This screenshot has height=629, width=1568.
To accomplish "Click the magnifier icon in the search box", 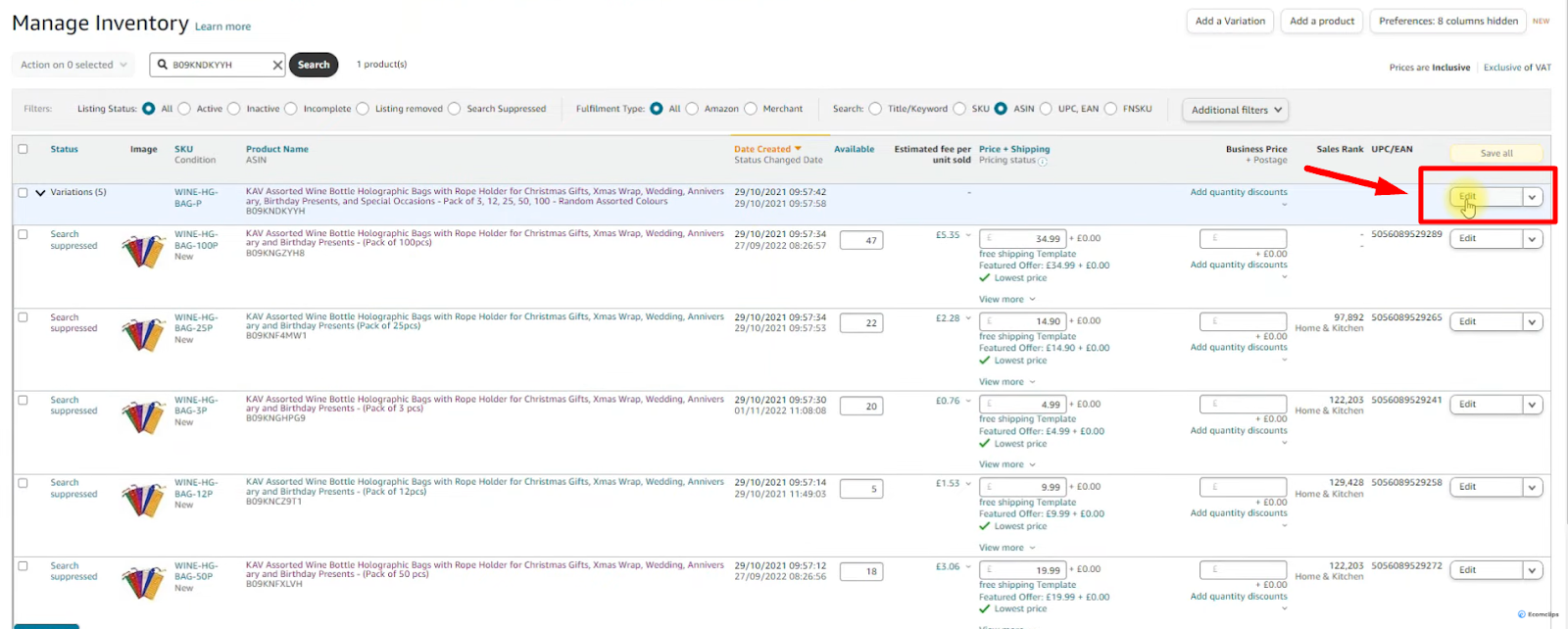I will click(x=162, y=65).
